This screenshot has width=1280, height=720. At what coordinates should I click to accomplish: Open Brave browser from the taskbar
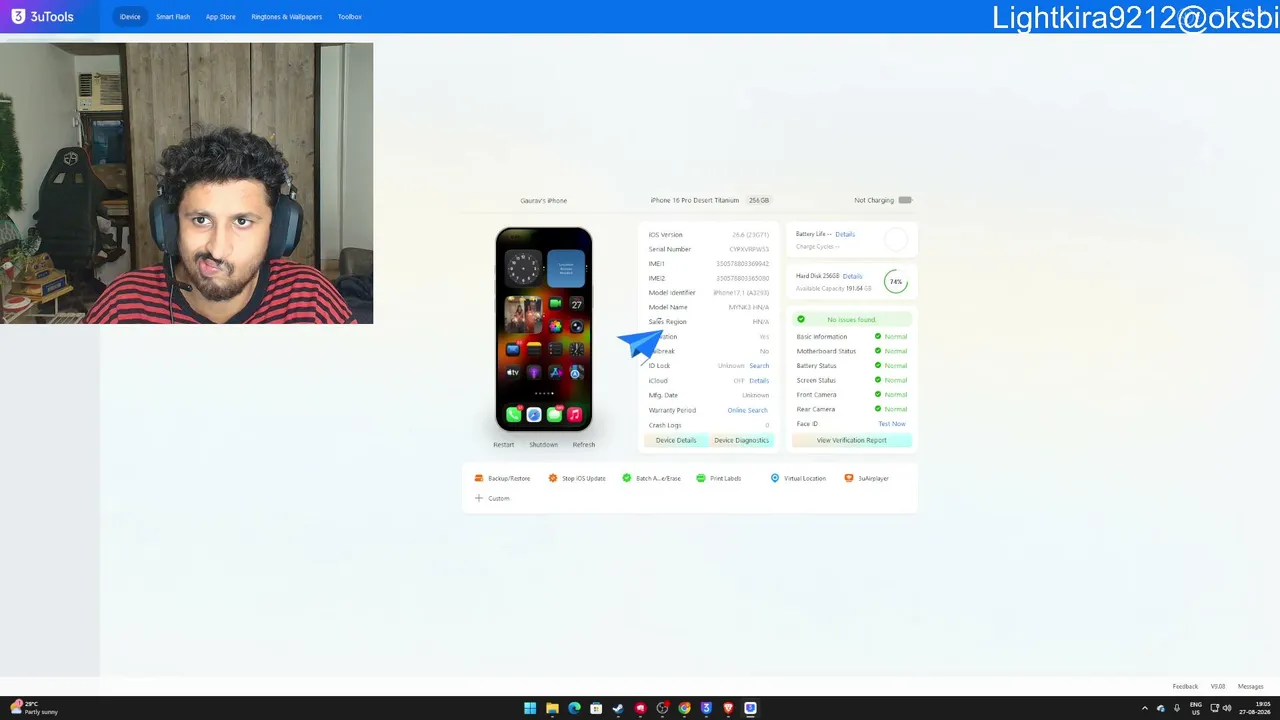728,708
